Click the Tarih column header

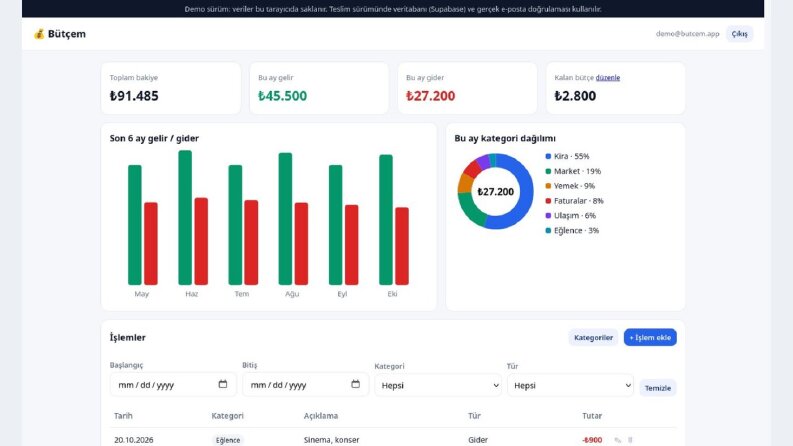[123, 416]
